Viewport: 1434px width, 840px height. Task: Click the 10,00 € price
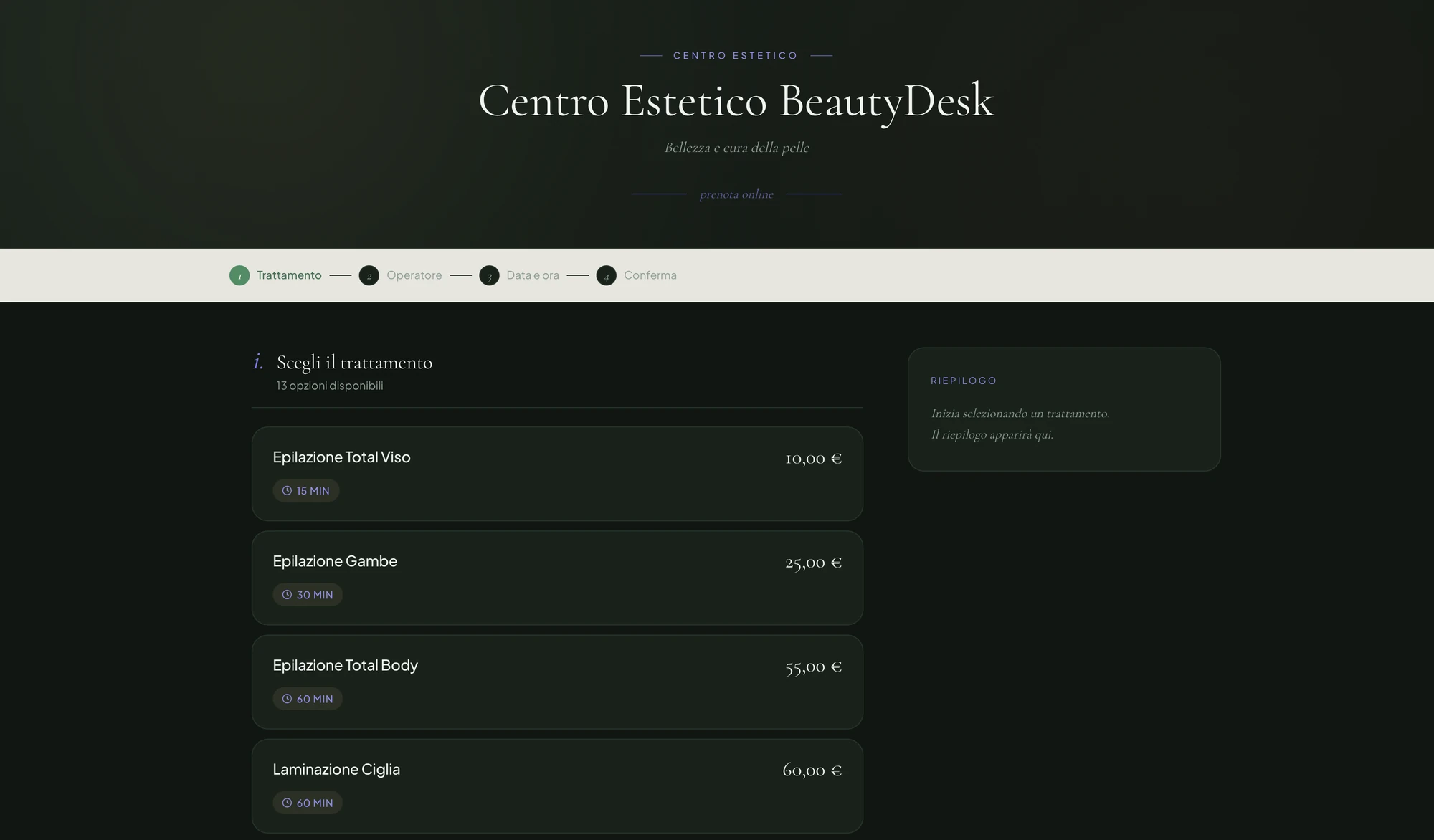click(813, 458)
